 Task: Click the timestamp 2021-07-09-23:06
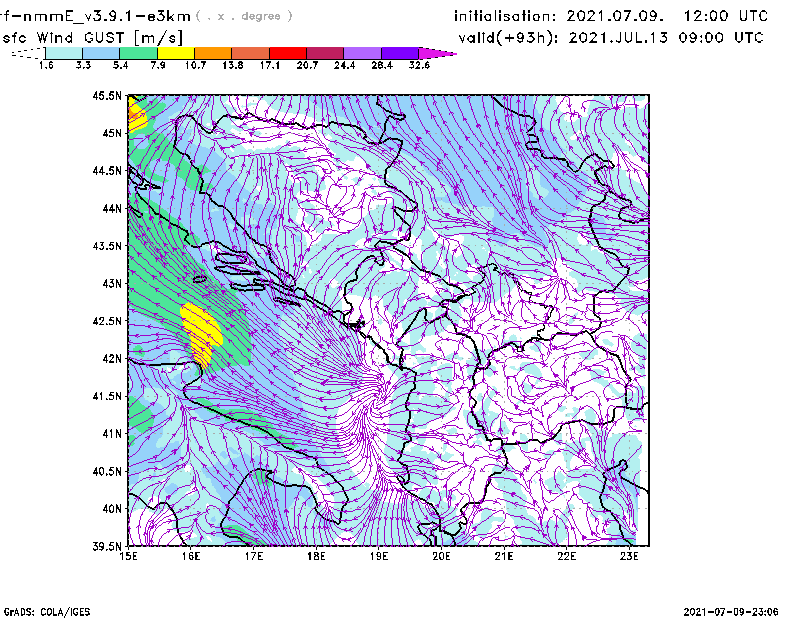(731, 612)
